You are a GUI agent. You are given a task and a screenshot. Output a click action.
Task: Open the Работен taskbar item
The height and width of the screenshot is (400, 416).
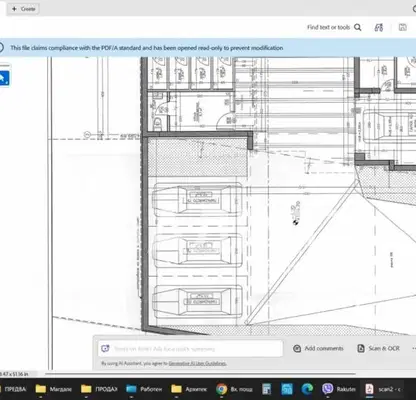144,389
